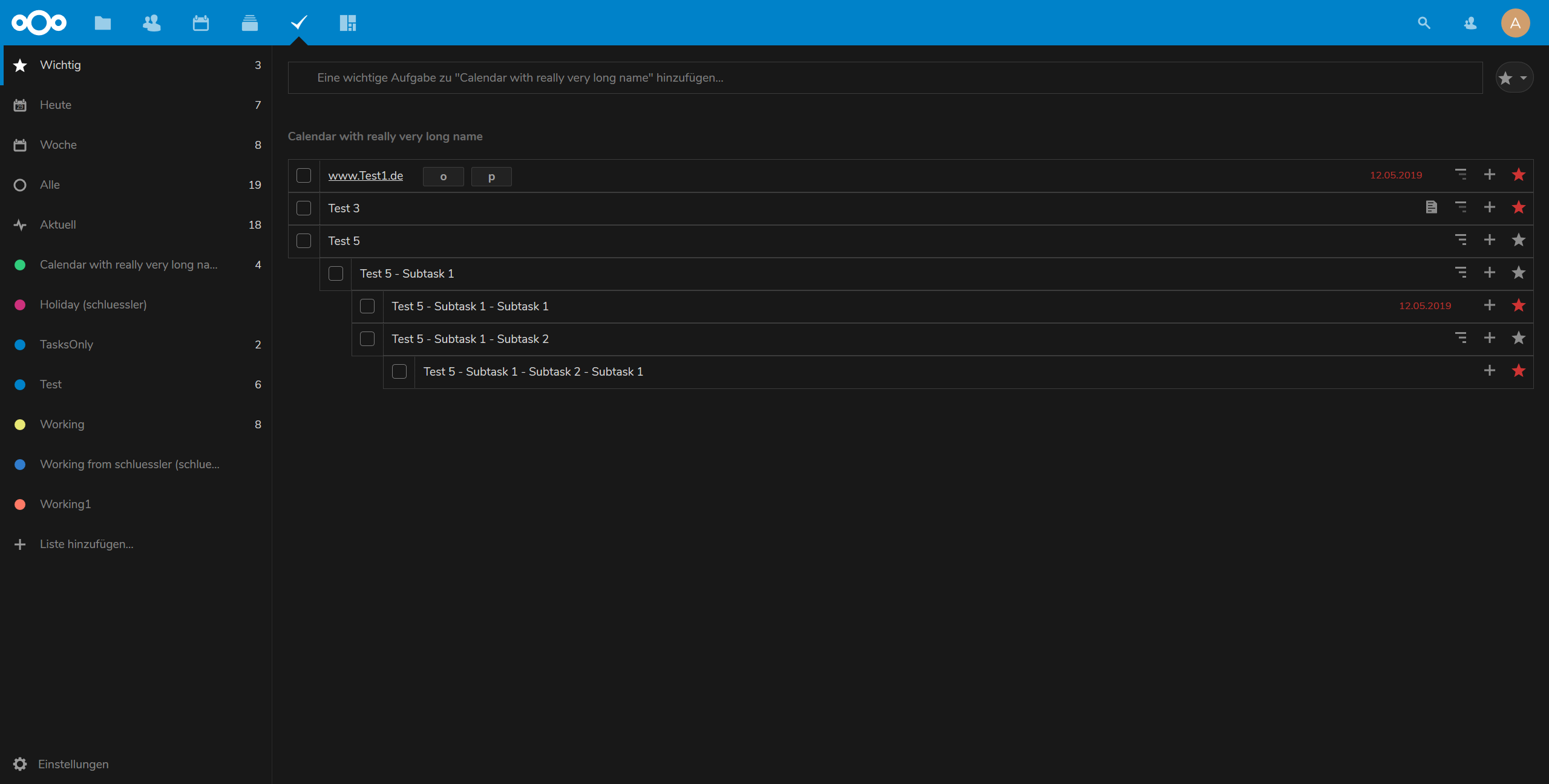This screenshot has width=1549, height=784.
Task: Open the green Calendar with really very long name list
Action: click(x=136, y=265)
